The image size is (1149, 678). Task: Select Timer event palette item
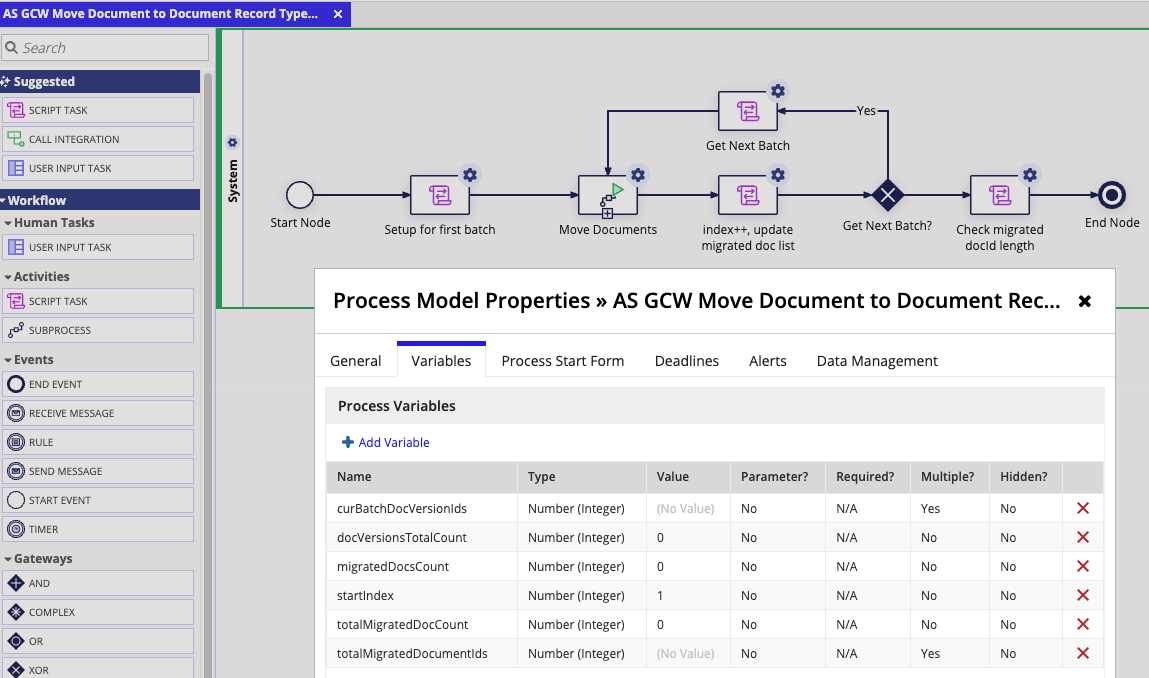[98, 529]
